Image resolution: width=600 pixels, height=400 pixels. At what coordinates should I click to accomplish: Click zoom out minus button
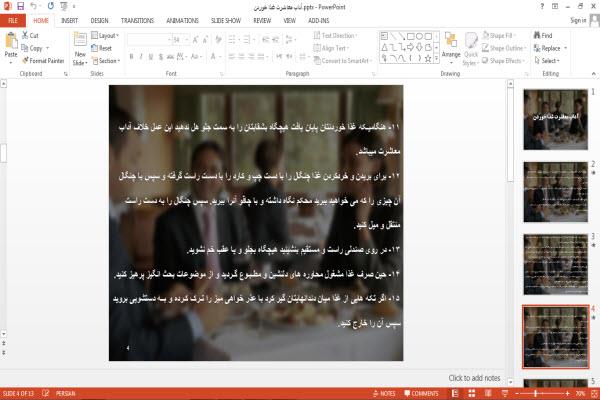(517, 393)
